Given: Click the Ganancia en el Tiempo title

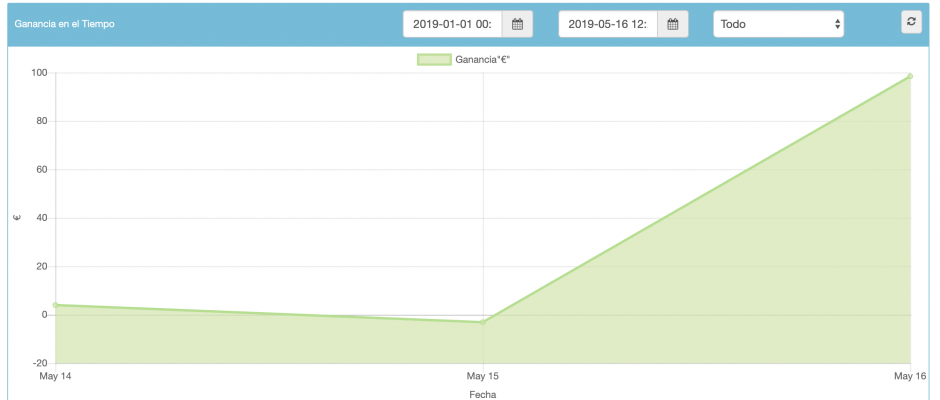Looking at the screenshot, I should [65, 24].
